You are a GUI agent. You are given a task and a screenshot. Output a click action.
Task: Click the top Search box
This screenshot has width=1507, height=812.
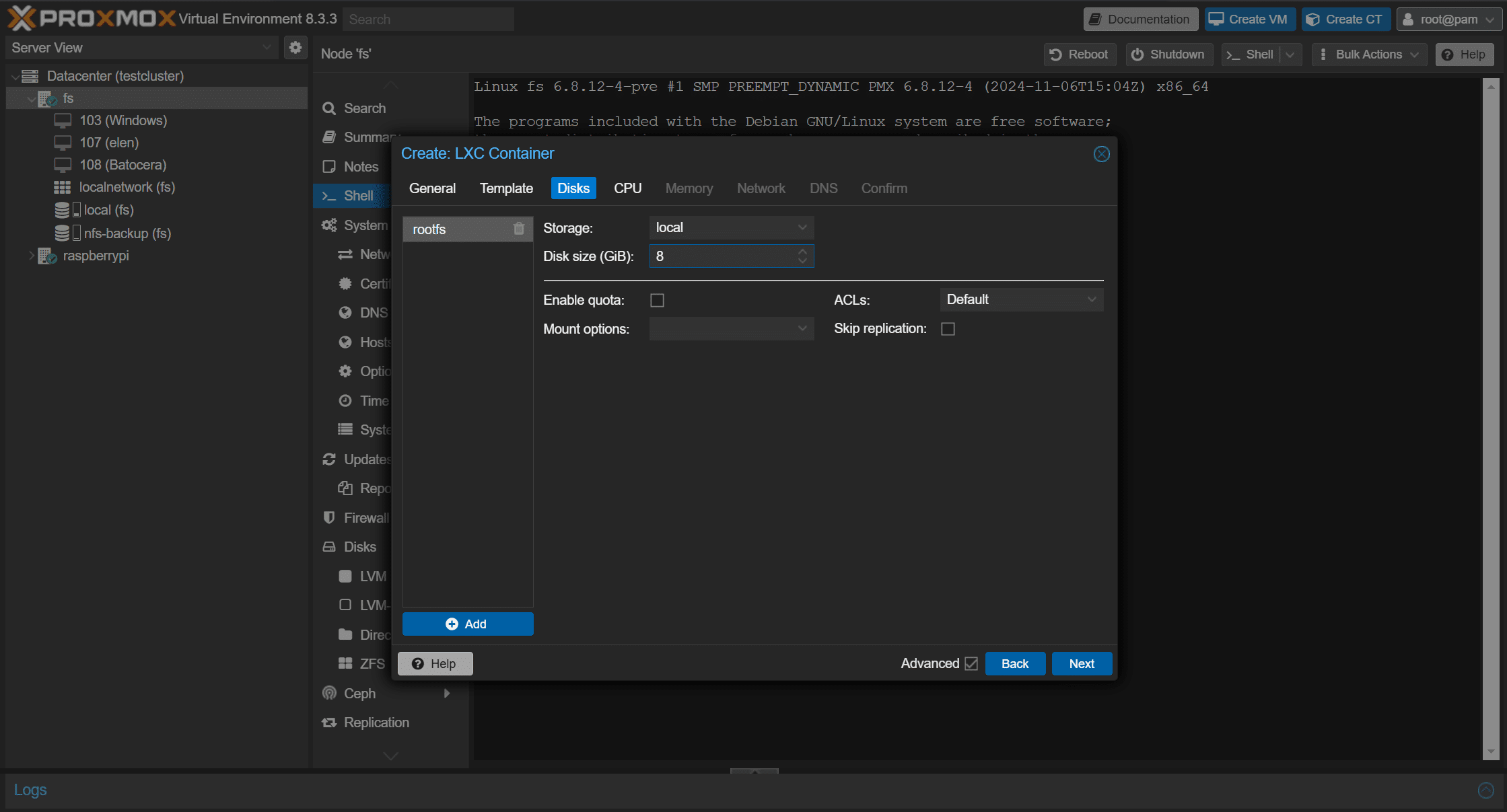pyautogui.click(x=428, y=19)
